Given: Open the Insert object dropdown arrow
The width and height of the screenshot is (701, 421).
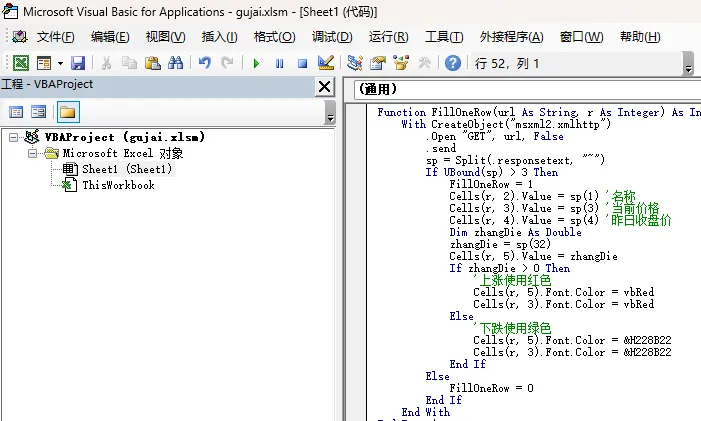Looking at the screenshot, I should point(60,63).
